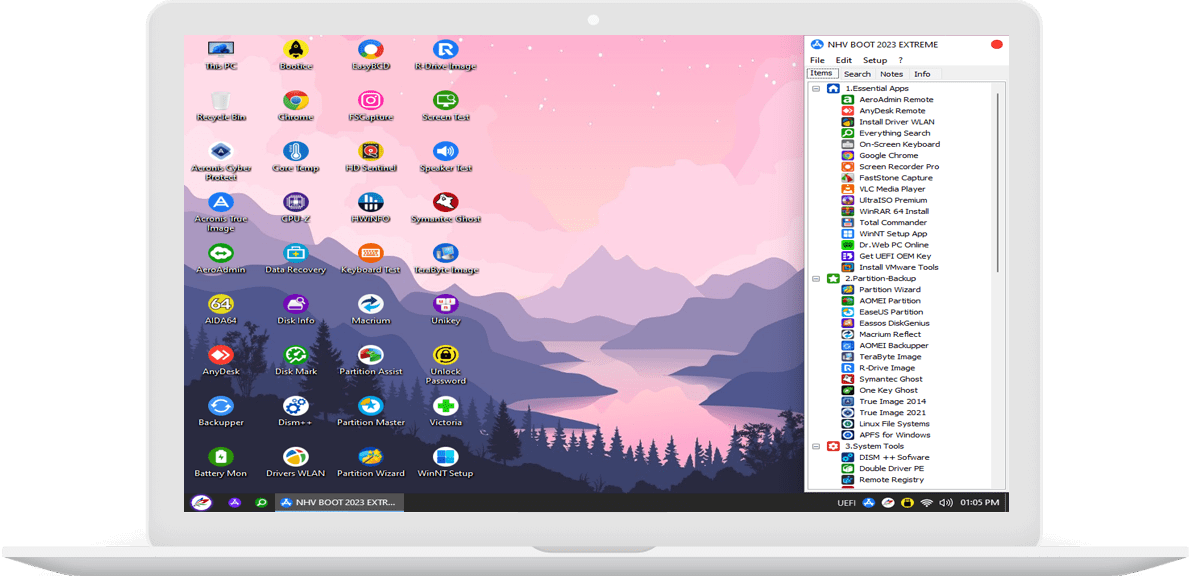1191x576 pixels.
Task: Open the HD Sentinel desktop icon
Action: point(371,157)
